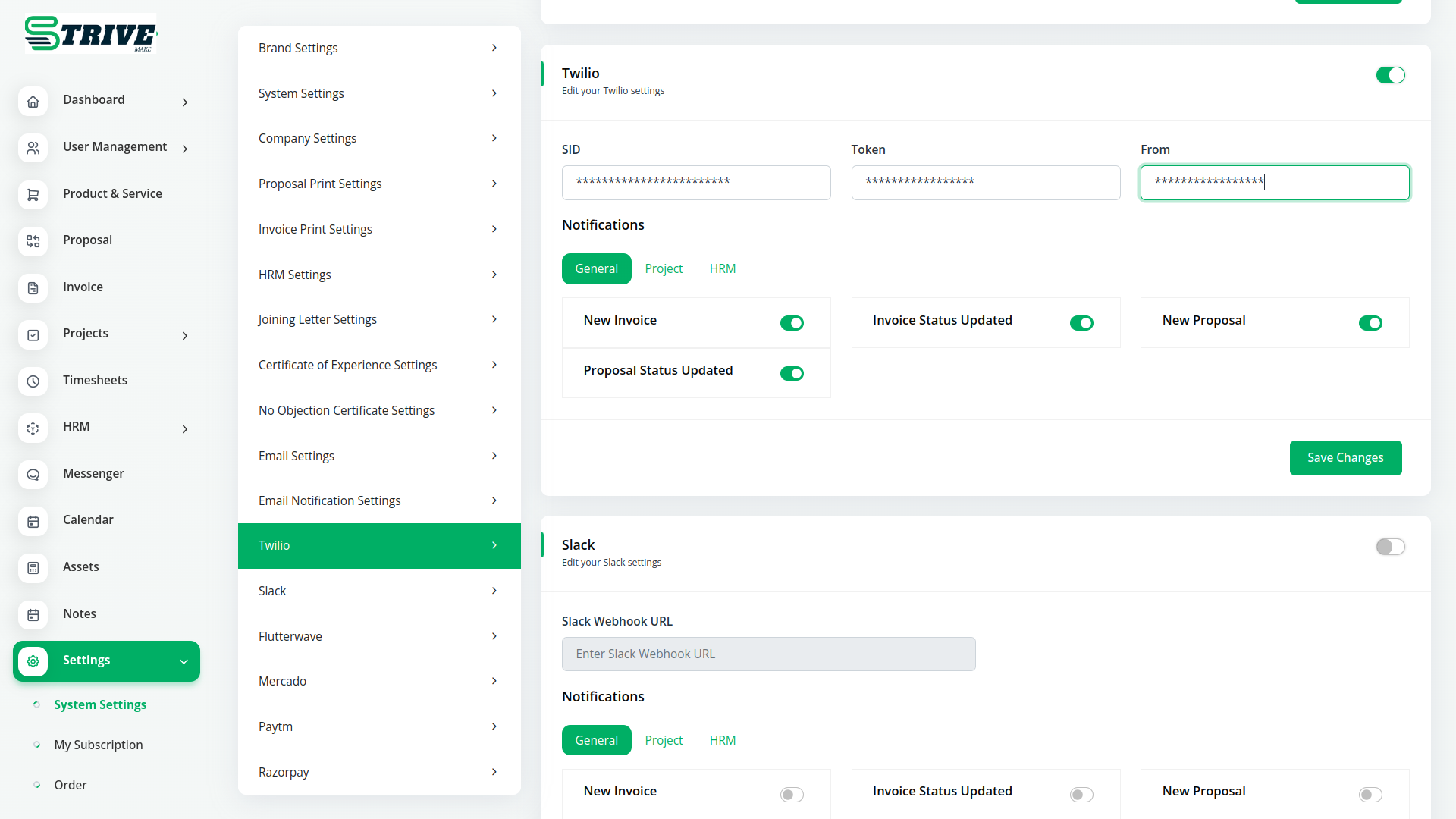Switch to Project tab under Twilio notifications
This screenshot has width=1456, height=819.
pyautogui.click(x=664, y=268)
